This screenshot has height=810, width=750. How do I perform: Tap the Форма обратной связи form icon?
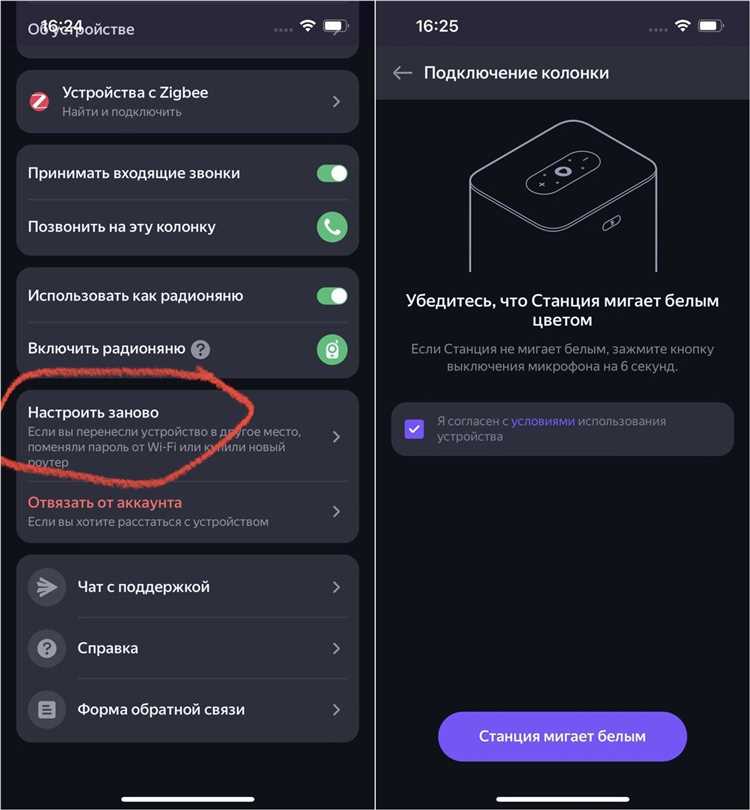[46, 710]
